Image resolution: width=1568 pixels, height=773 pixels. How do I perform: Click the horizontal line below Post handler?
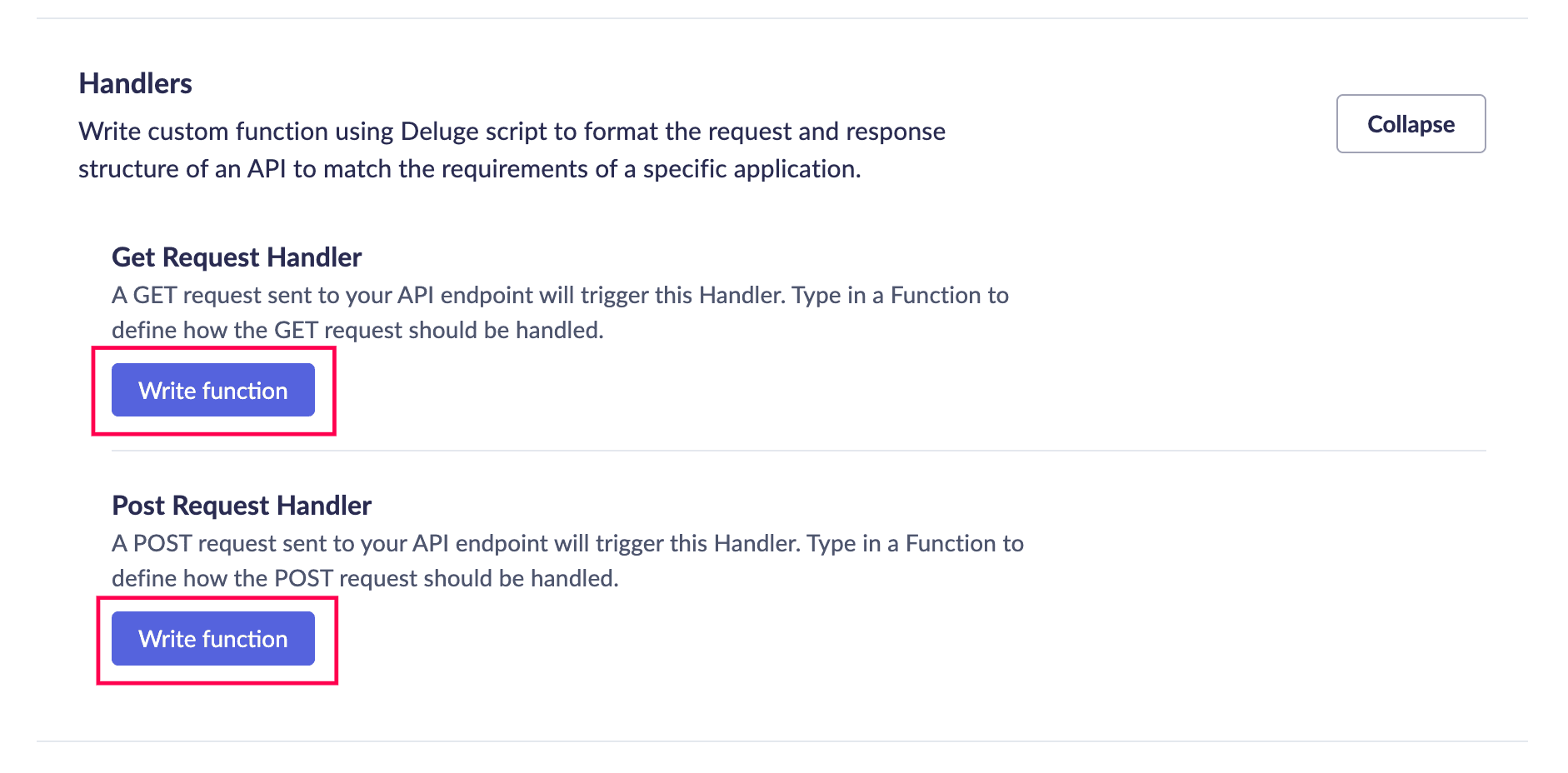click(x=782, y=741)
